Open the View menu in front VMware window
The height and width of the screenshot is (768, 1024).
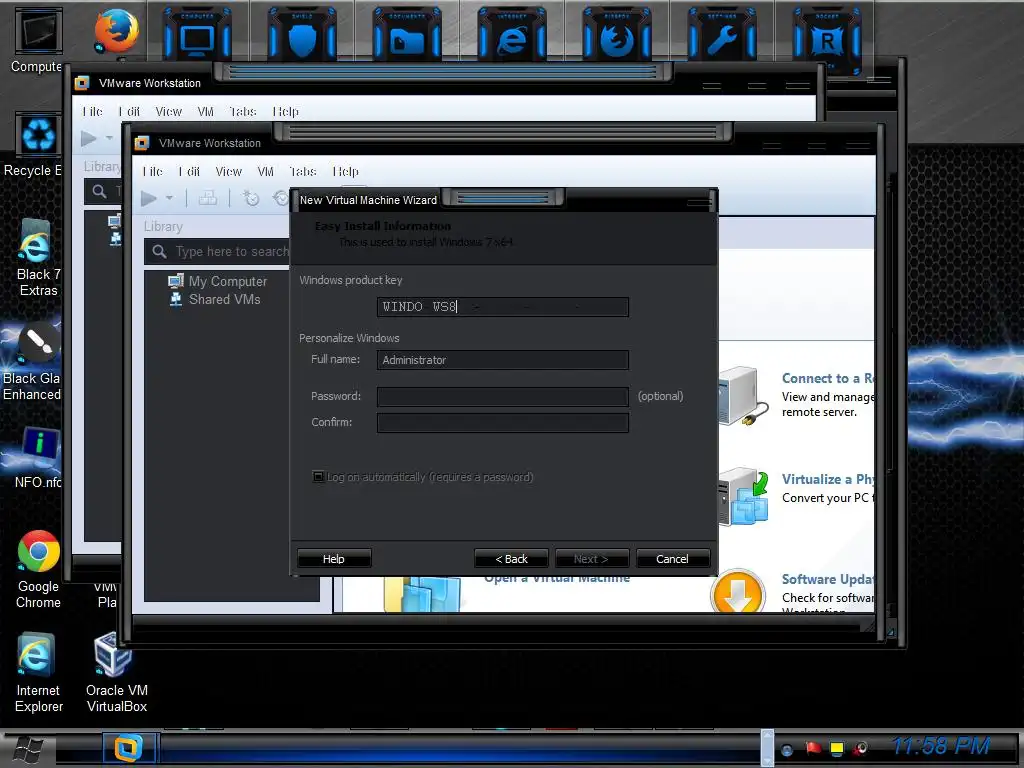(x=229, y=171)
